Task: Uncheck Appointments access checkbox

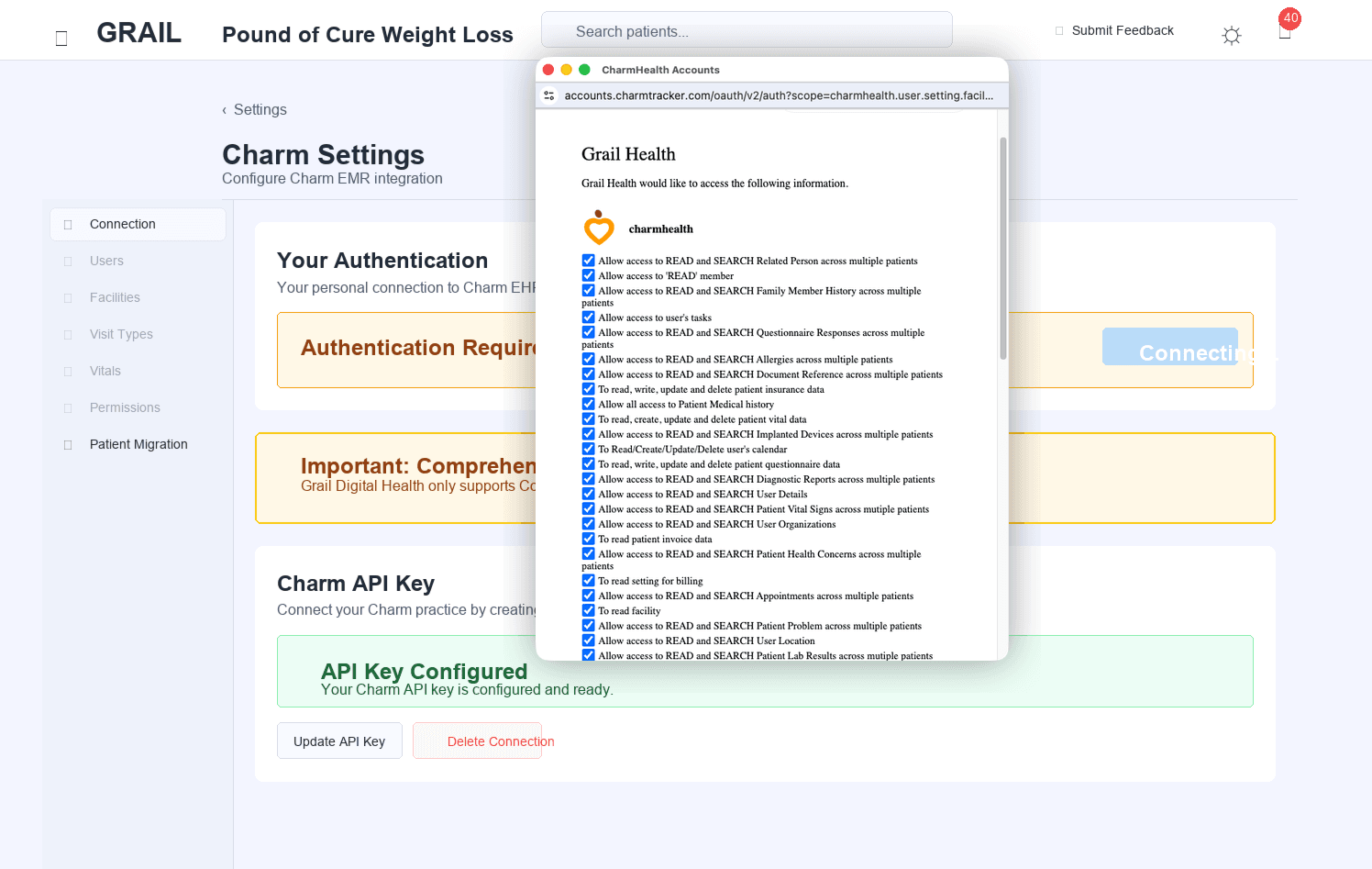Action: point(589,596)
